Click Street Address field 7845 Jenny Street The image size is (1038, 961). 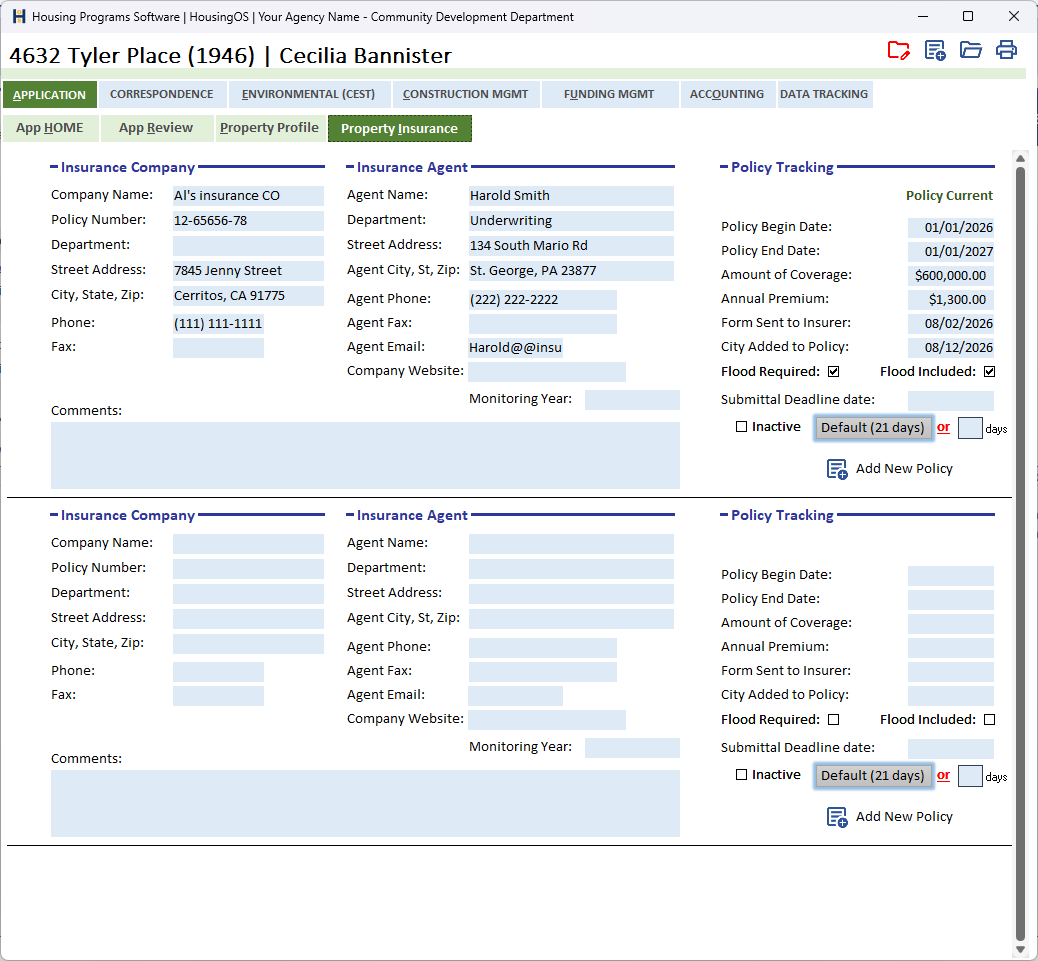248,271
